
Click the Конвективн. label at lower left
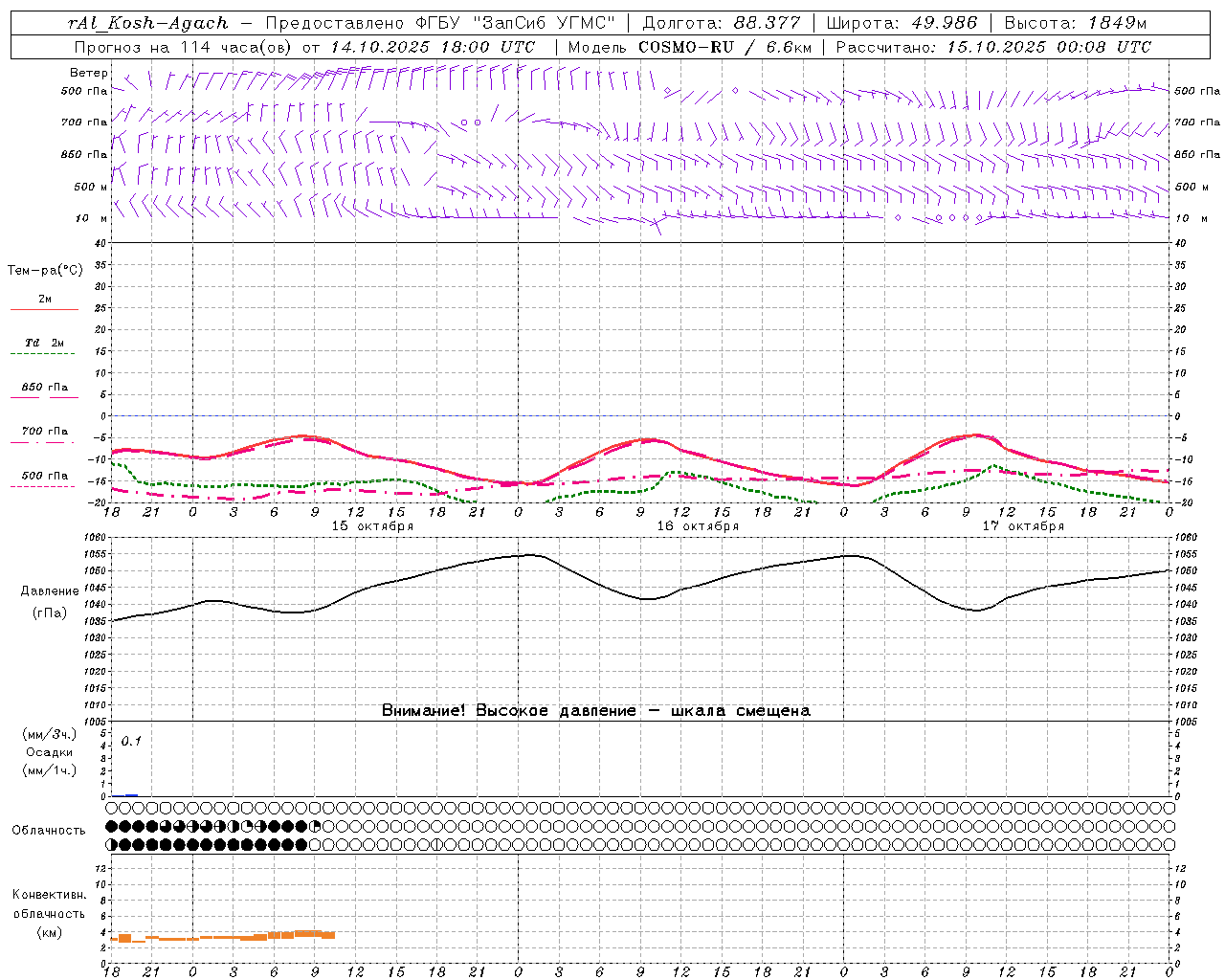click(x=50, y=895)
